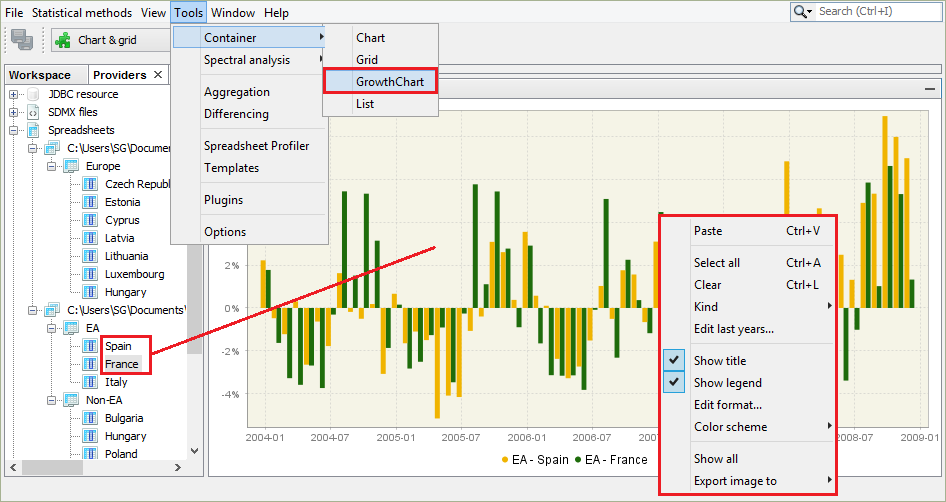Toggle the Show legend checkmark
Image resolution: width=946 pixels, height=502 pixels.
tap(674, 383)
